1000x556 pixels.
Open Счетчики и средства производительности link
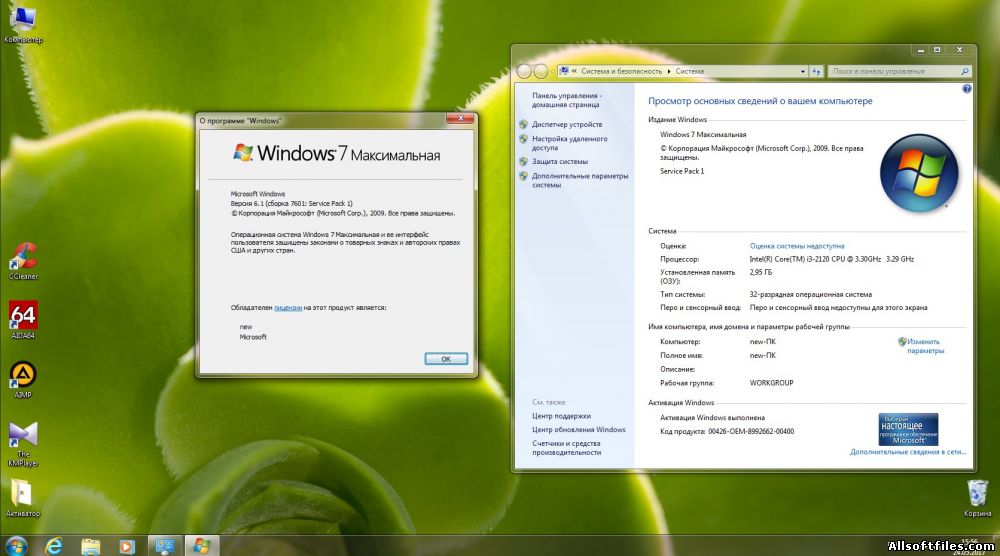pos(566,448)
